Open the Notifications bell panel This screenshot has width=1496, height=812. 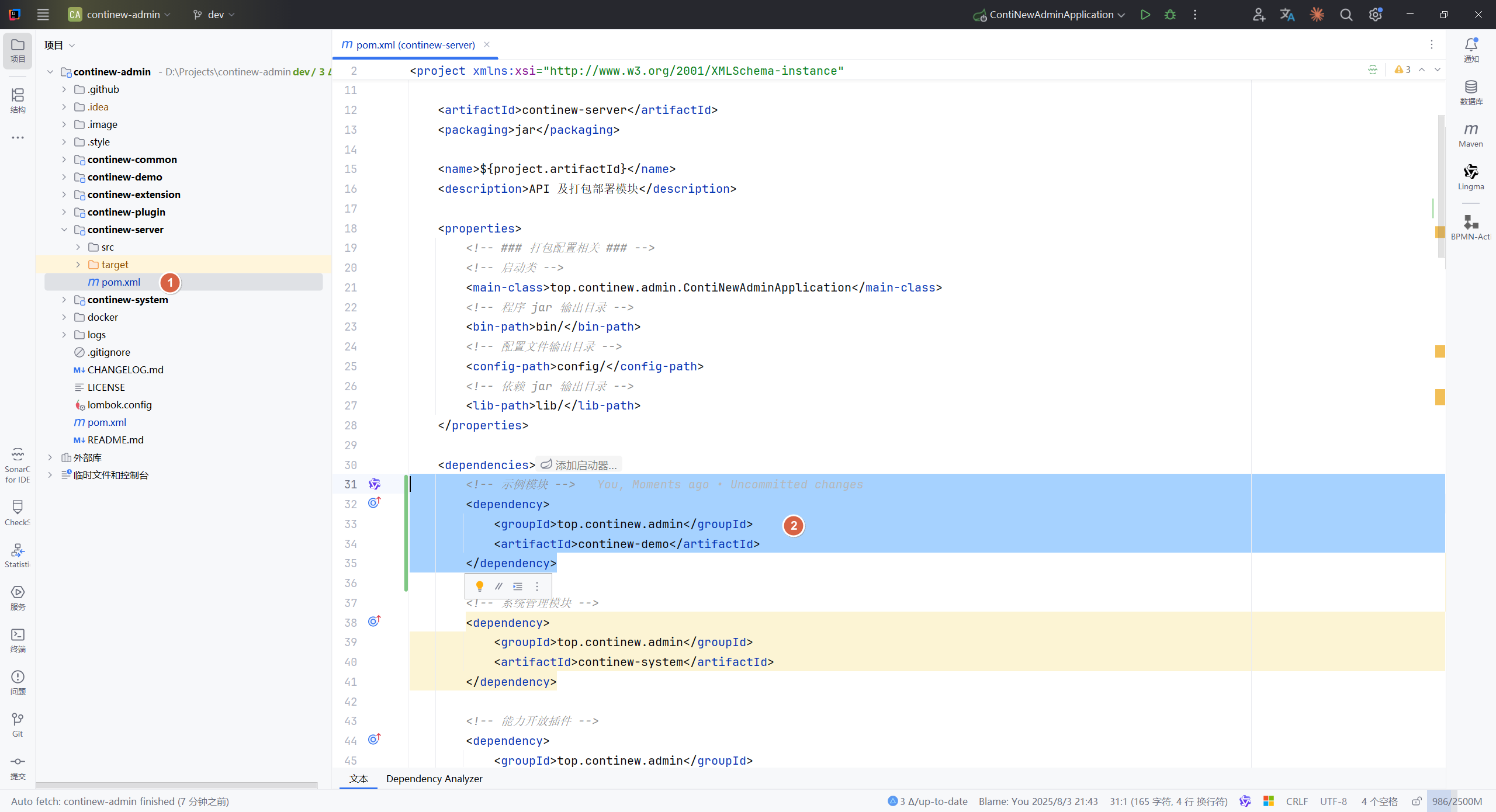(x=1471, y=50)
